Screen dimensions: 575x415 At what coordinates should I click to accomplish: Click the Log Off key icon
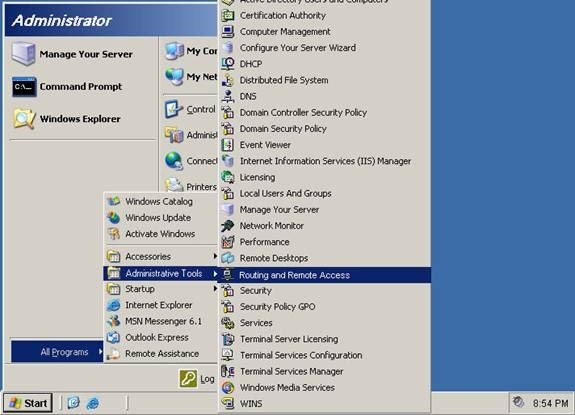tap(188, 378)
